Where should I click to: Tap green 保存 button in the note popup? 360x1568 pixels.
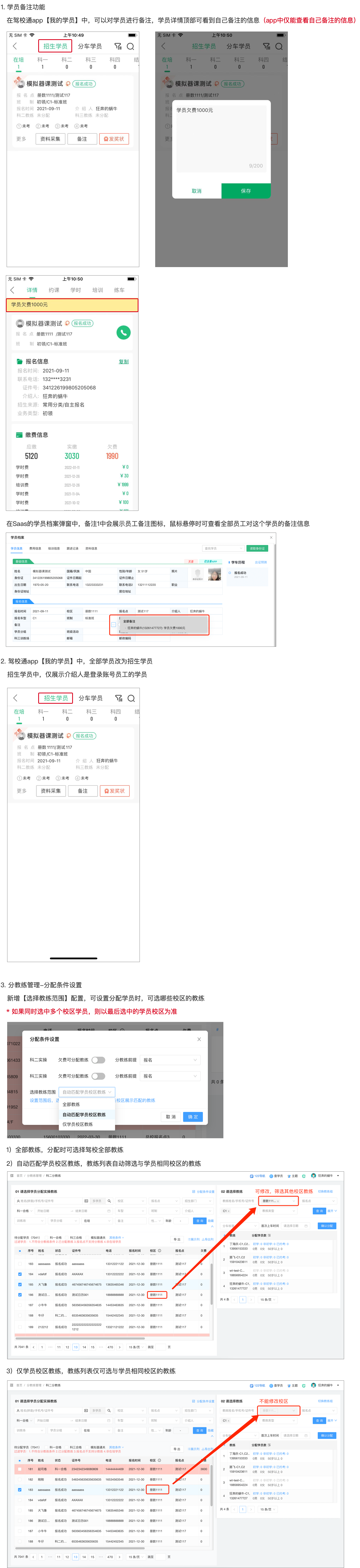pos(246,191)
